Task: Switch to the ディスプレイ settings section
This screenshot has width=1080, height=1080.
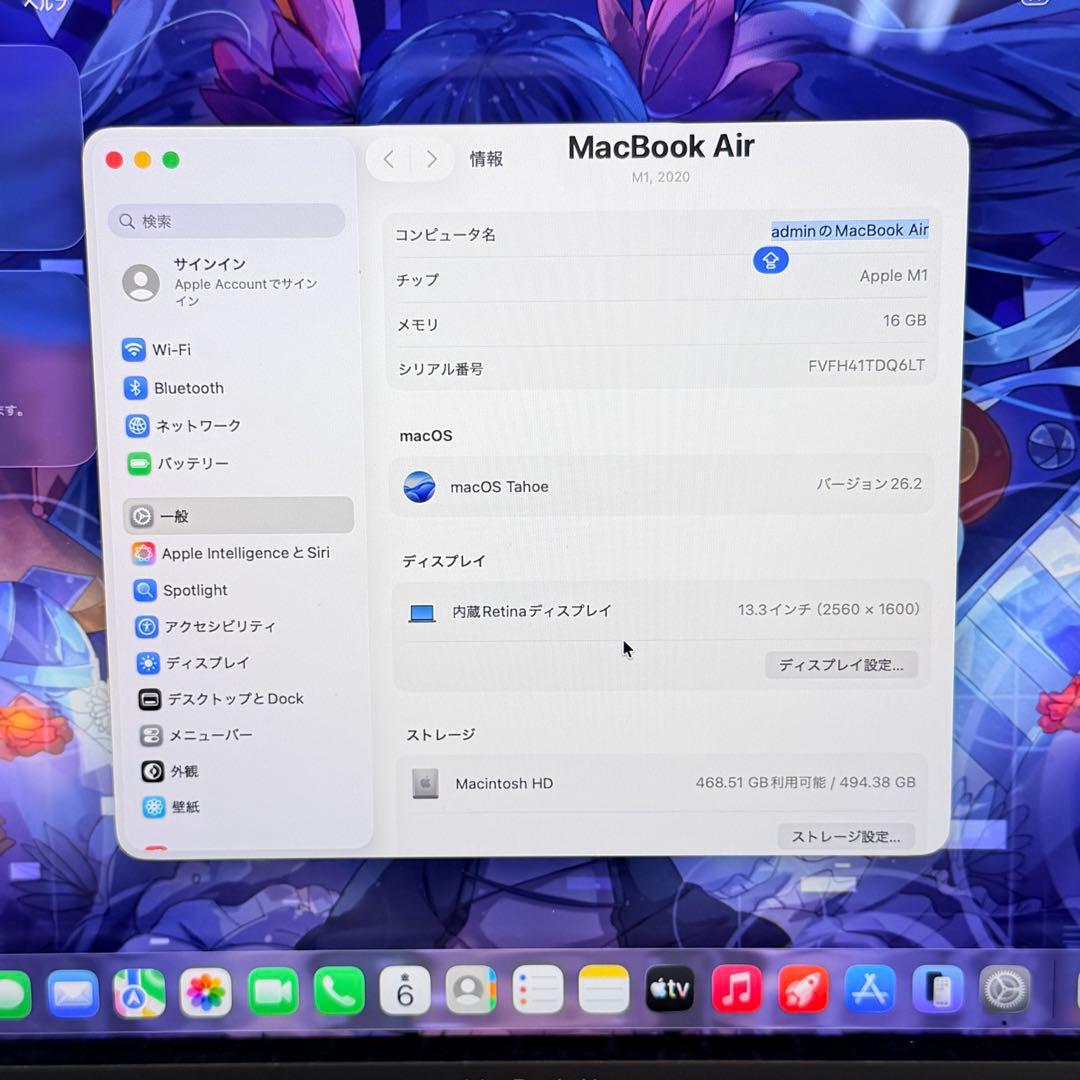Action: (200, 663)
